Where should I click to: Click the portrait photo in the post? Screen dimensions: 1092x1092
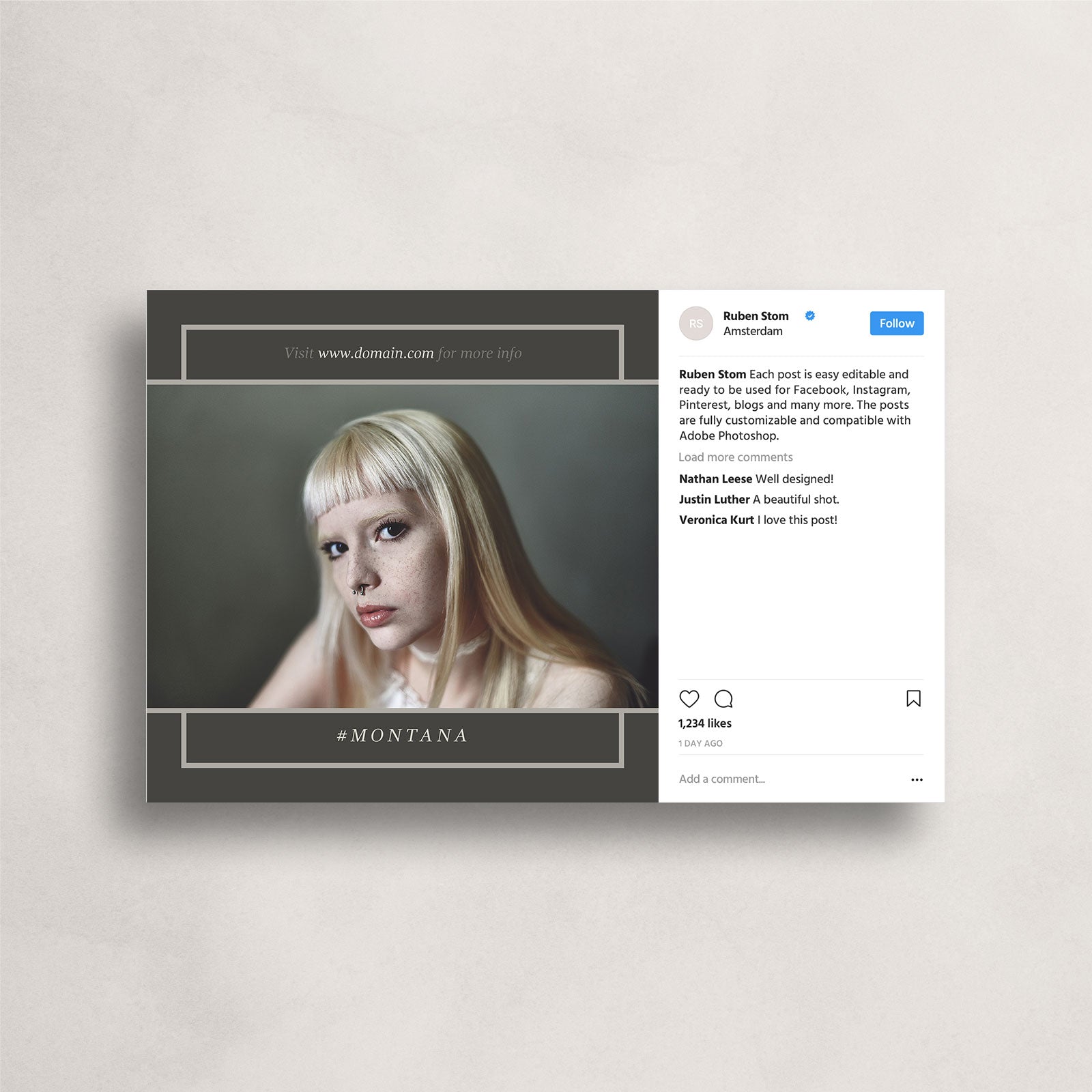point(403,546)
